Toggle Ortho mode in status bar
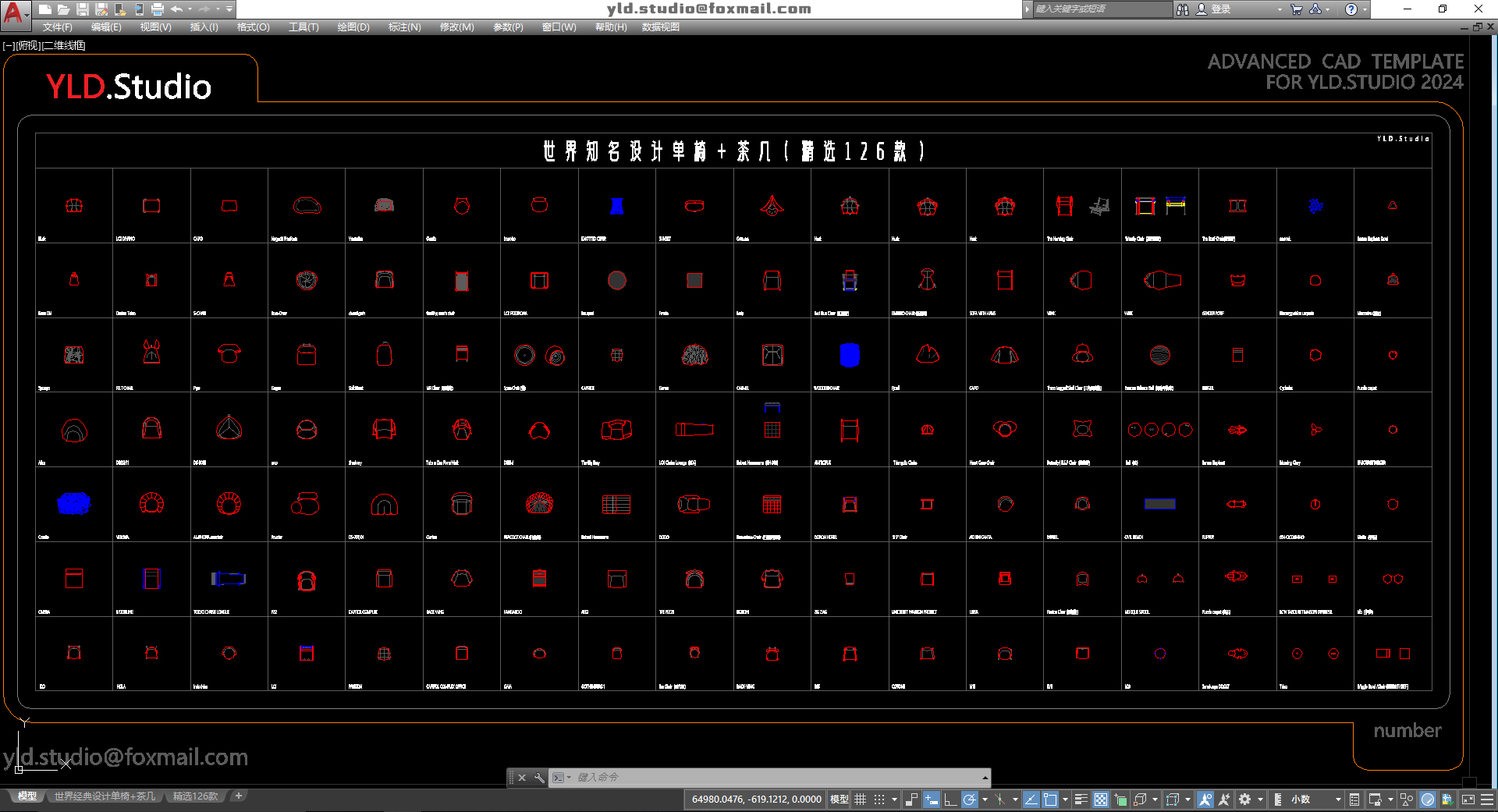The height and width of the screenshot is (812, 1498). tap(950, 800)
